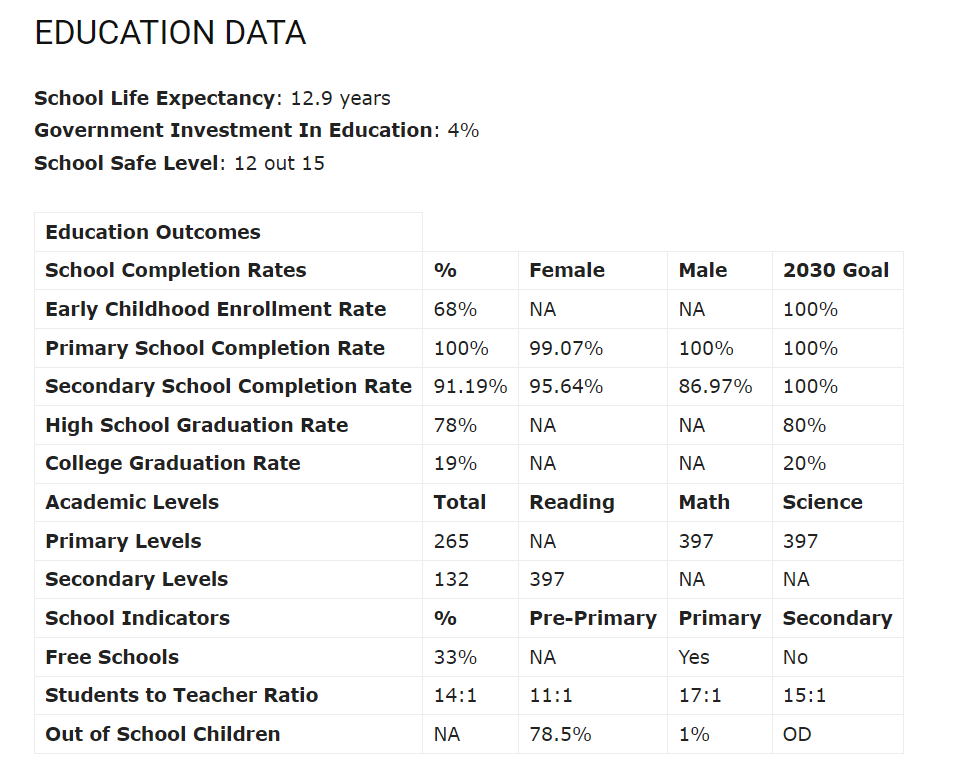Click the School Safe Level label
This screenshot has width=967, height=770.
[x=126, y=162]
